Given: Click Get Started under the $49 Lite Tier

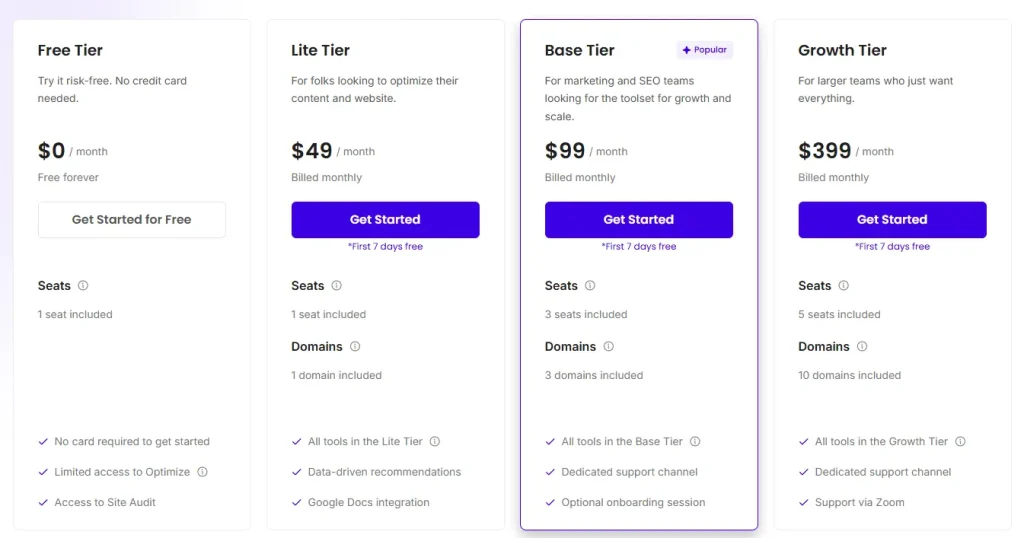Looking at the screenshot, I should [x=385, y=219].
